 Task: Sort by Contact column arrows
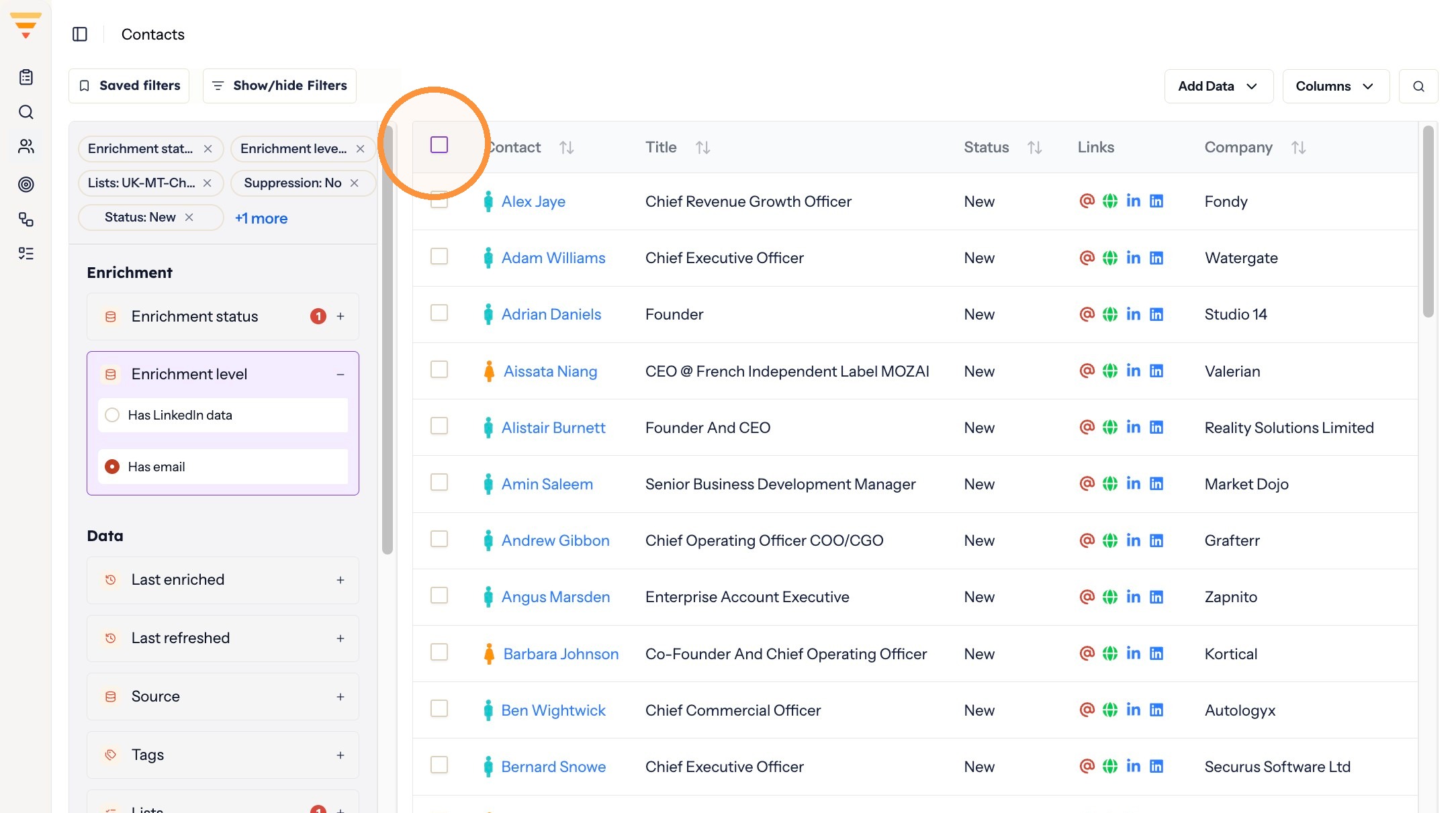[x=567, y=148]
